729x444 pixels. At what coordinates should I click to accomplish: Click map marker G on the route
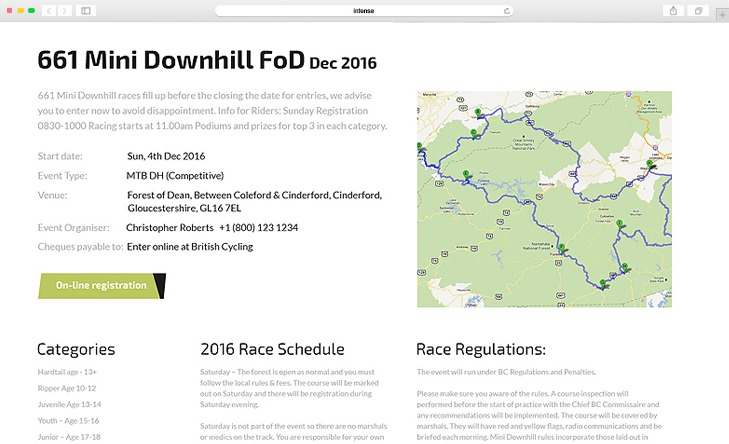(603, 283)
